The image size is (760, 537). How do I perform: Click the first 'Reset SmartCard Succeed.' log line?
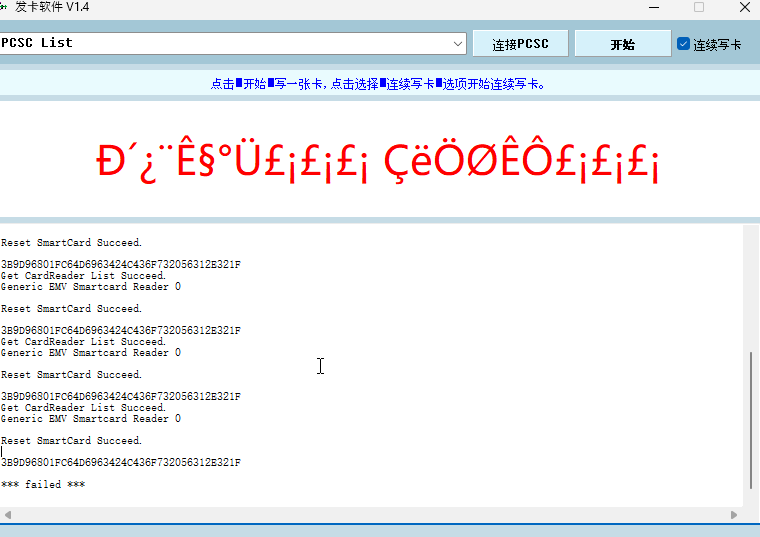(71, 243)
